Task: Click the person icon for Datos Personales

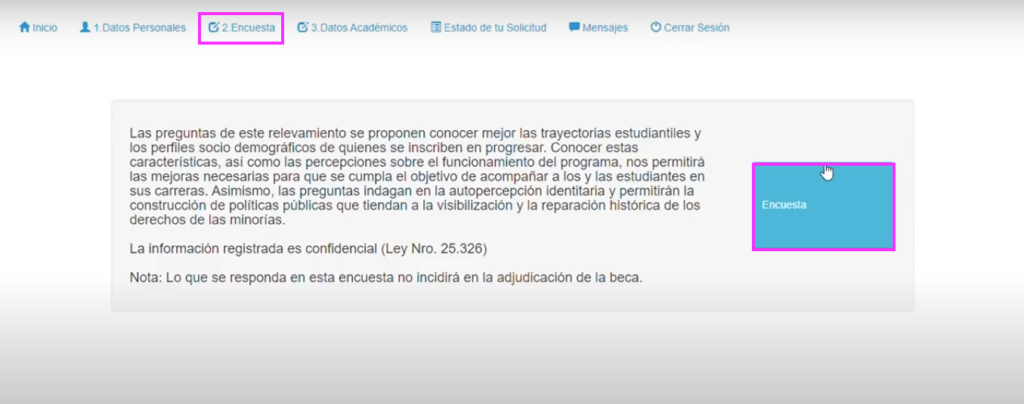Action: [85, 27]
